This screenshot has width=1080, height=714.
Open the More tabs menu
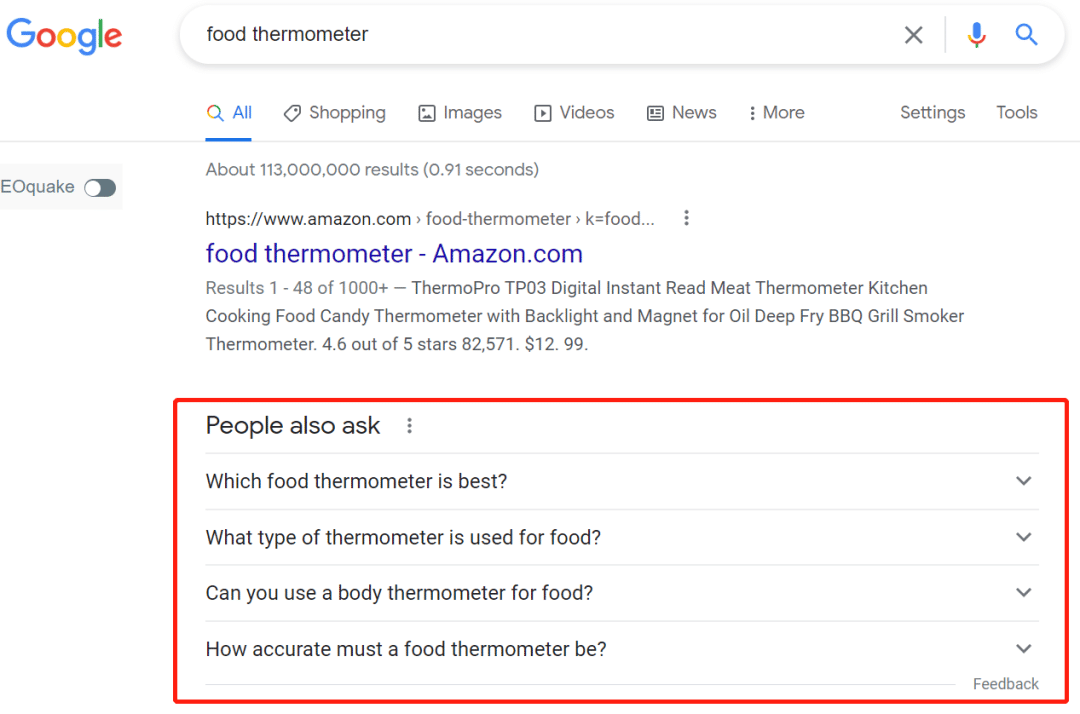(776, 113)
